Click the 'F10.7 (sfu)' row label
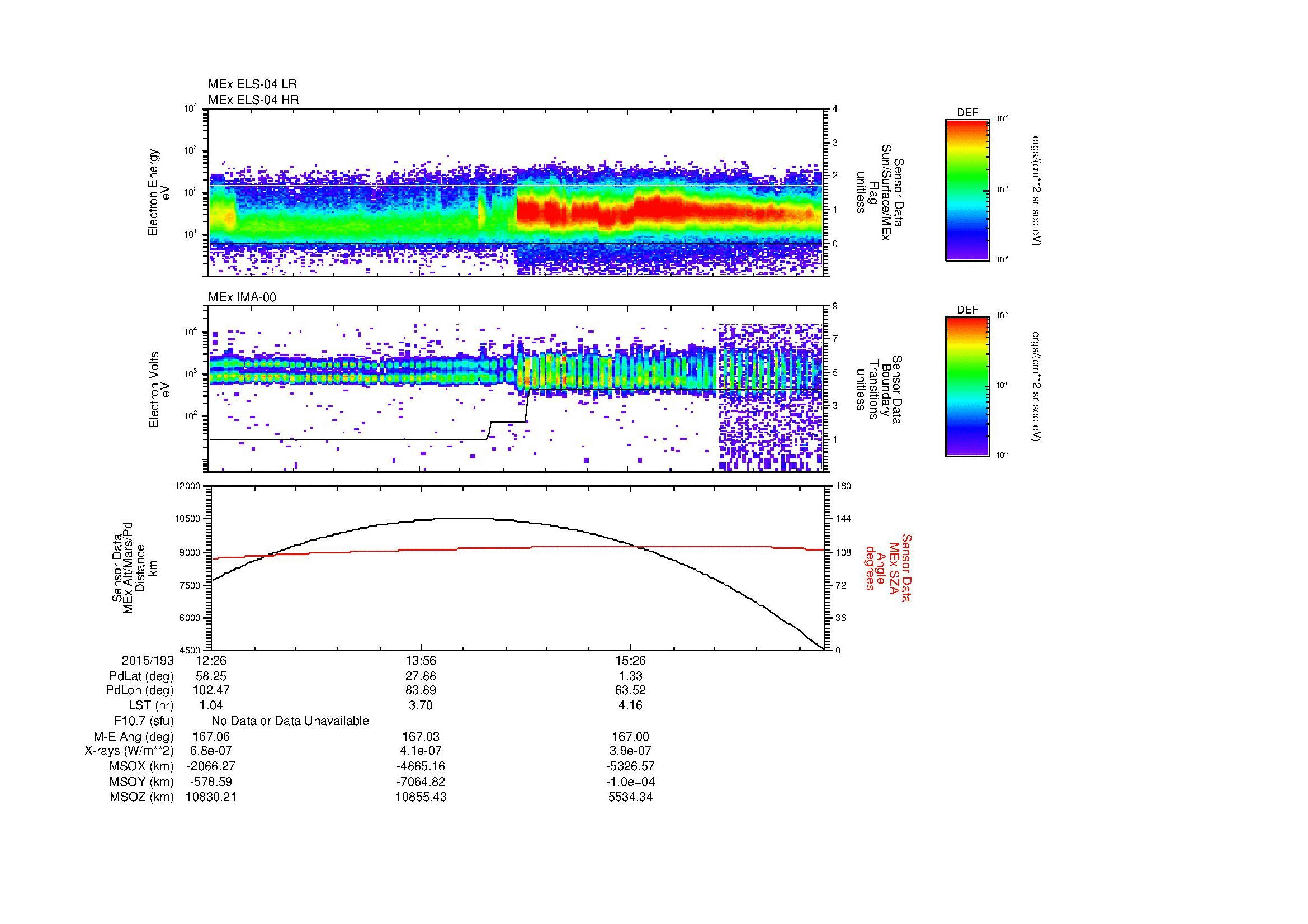The image size is (1308, 924). [144, 721]
